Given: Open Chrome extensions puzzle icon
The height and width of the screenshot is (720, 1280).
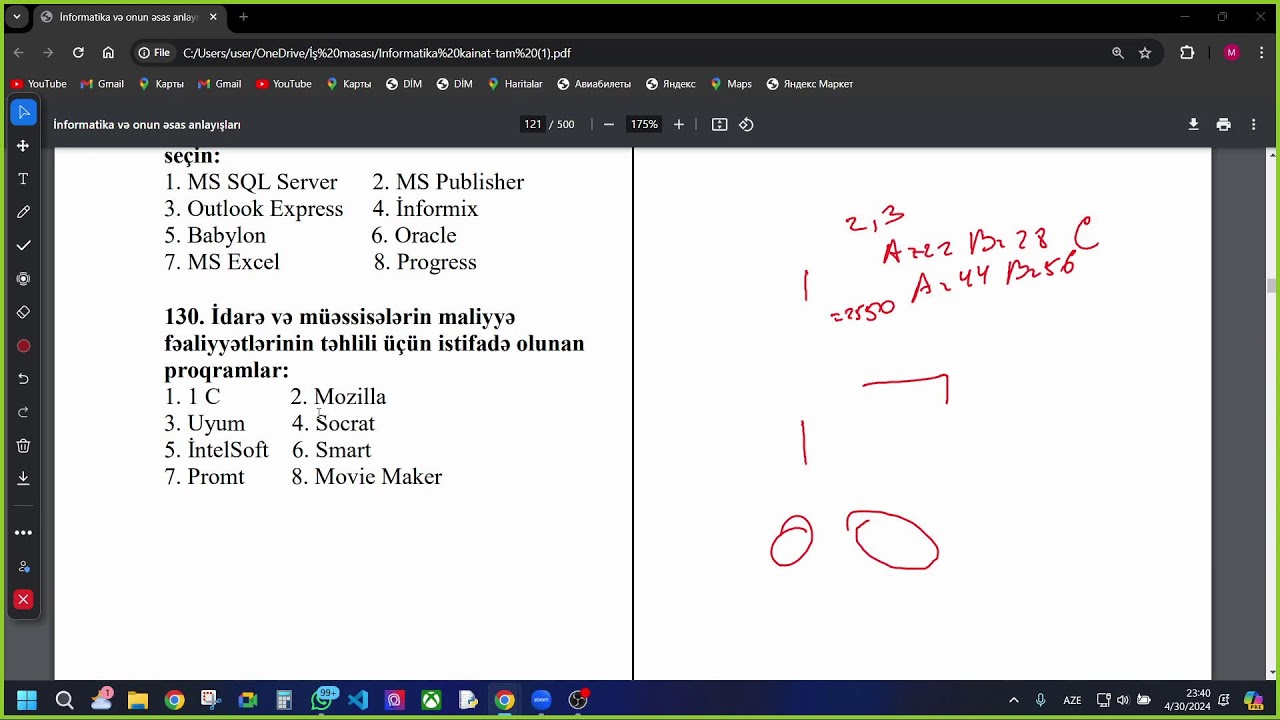Looking at the screenshot, I should click(1187, 53).
